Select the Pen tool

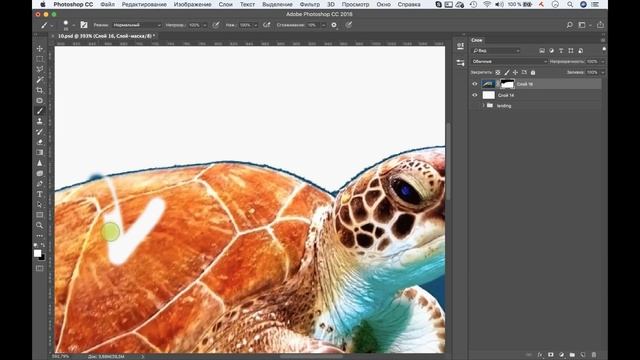(40, 184)
